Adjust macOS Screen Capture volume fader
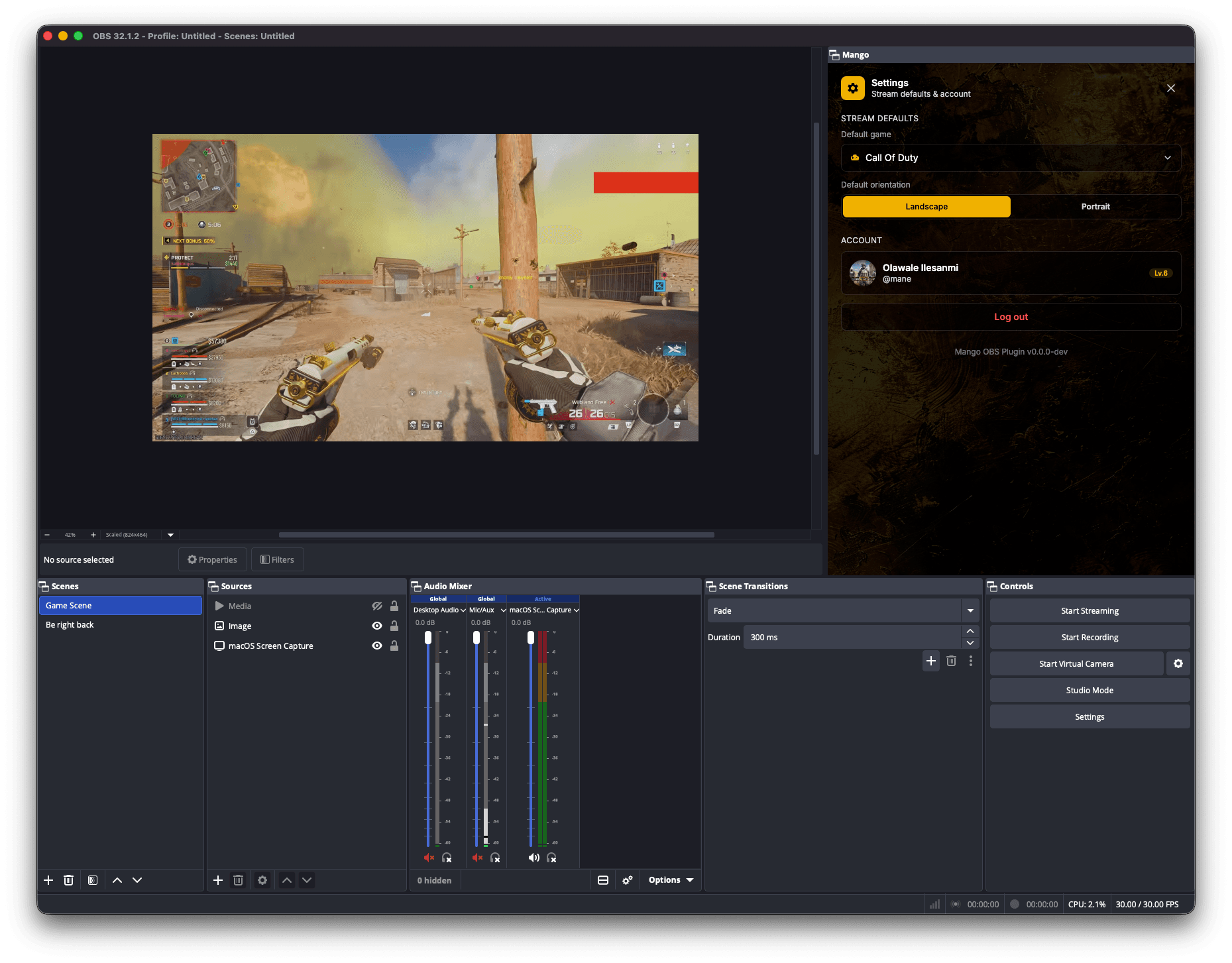This screenshot has height=963, width=1232. point(531,638)
